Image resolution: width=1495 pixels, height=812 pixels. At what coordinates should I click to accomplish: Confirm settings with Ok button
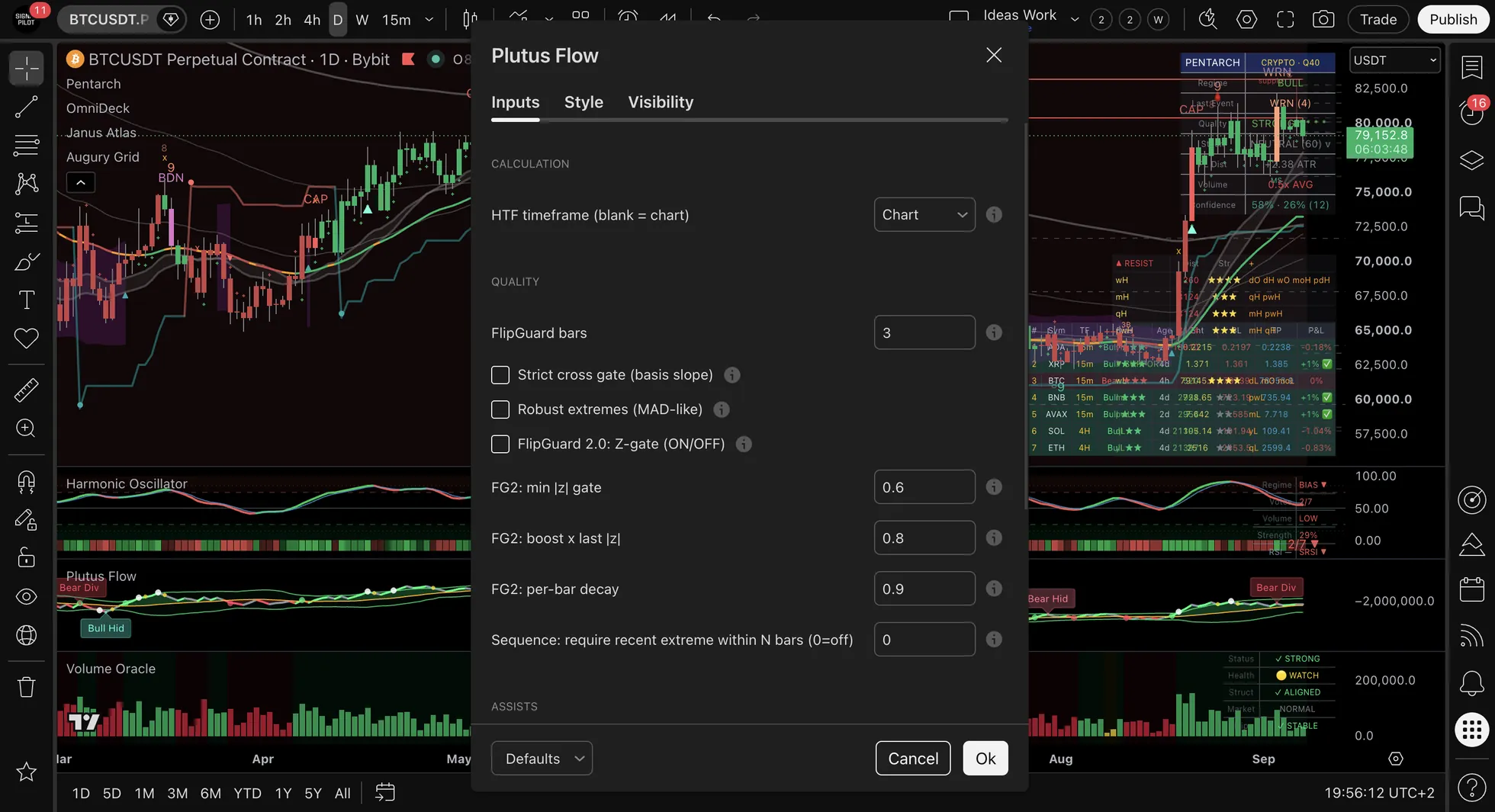point(985,759)
